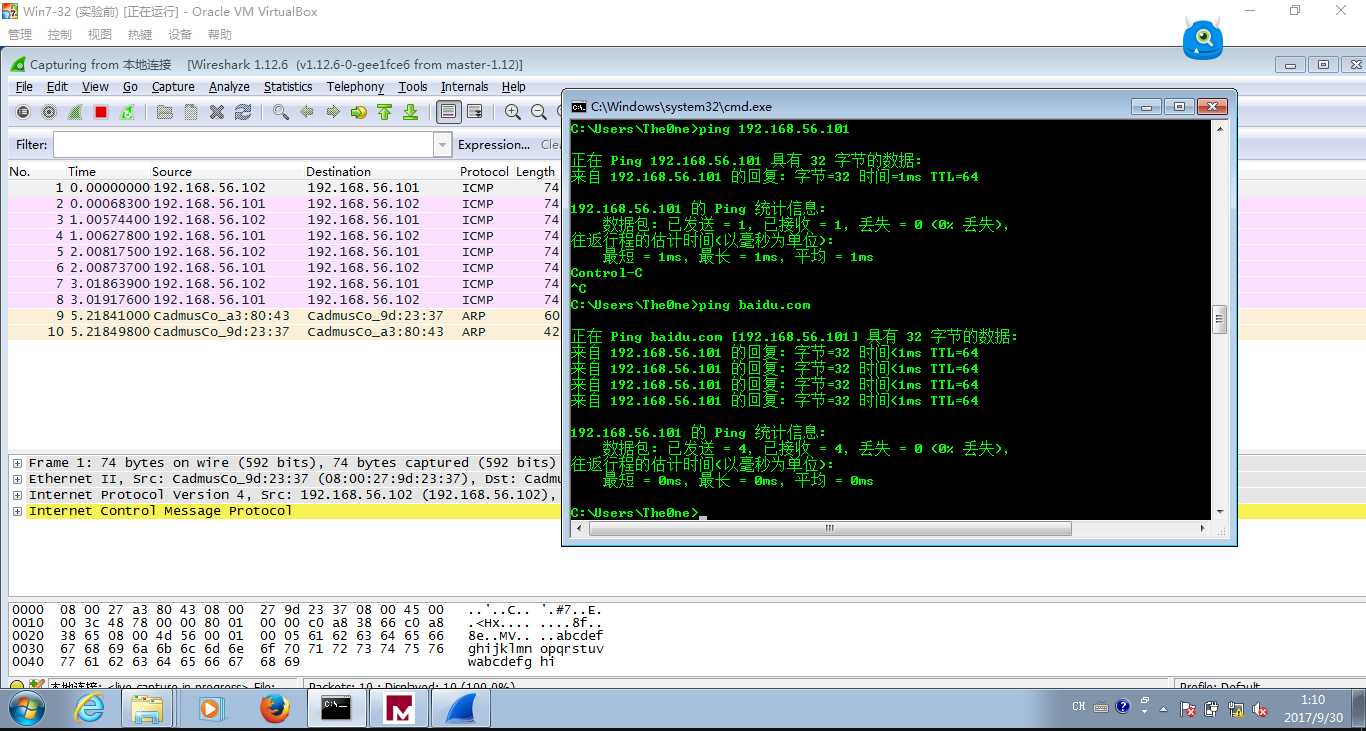1366x731 pixels.
Task: Open the File menu in Wireshark
Action: (24, 87)
